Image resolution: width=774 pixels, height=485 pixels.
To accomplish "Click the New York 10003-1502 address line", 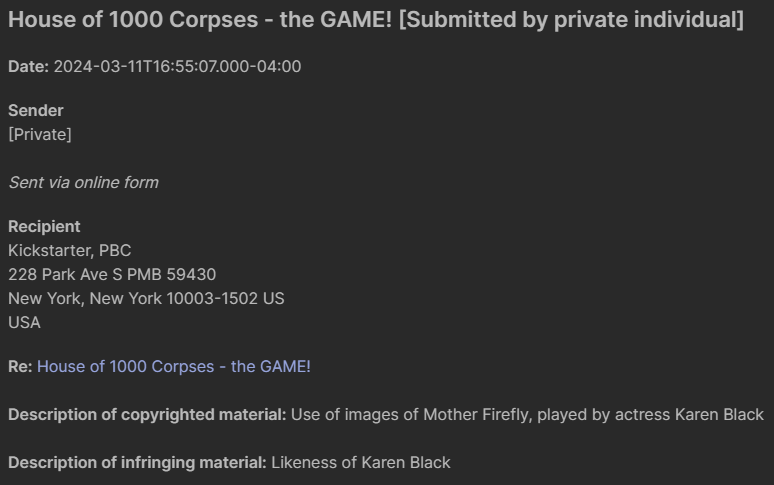I will [x=146, y=298].
